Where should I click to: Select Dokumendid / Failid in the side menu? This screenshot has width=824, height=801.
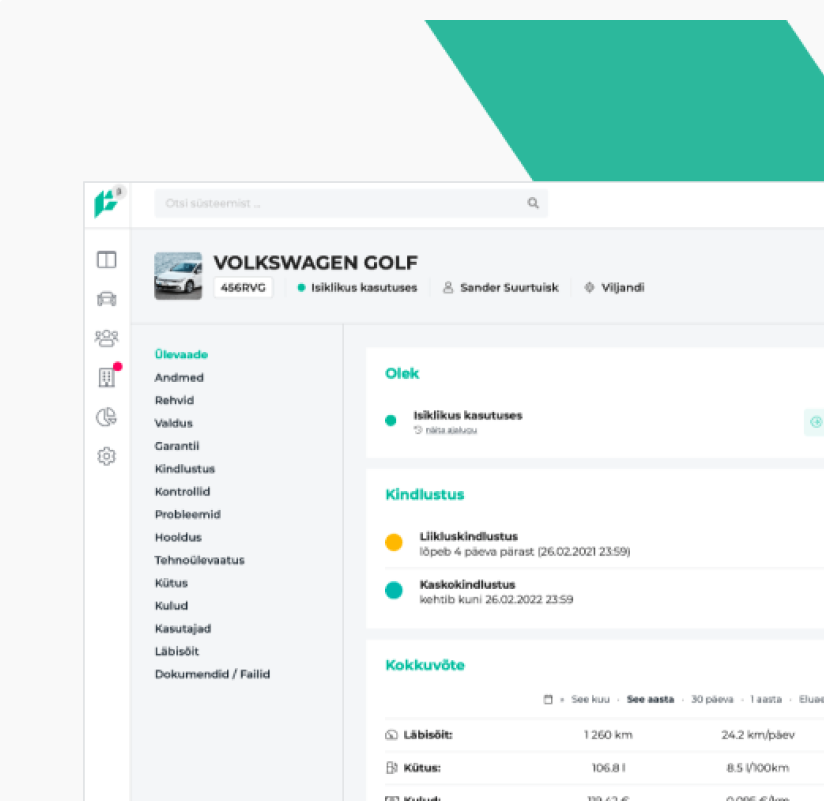click(212, 674)
